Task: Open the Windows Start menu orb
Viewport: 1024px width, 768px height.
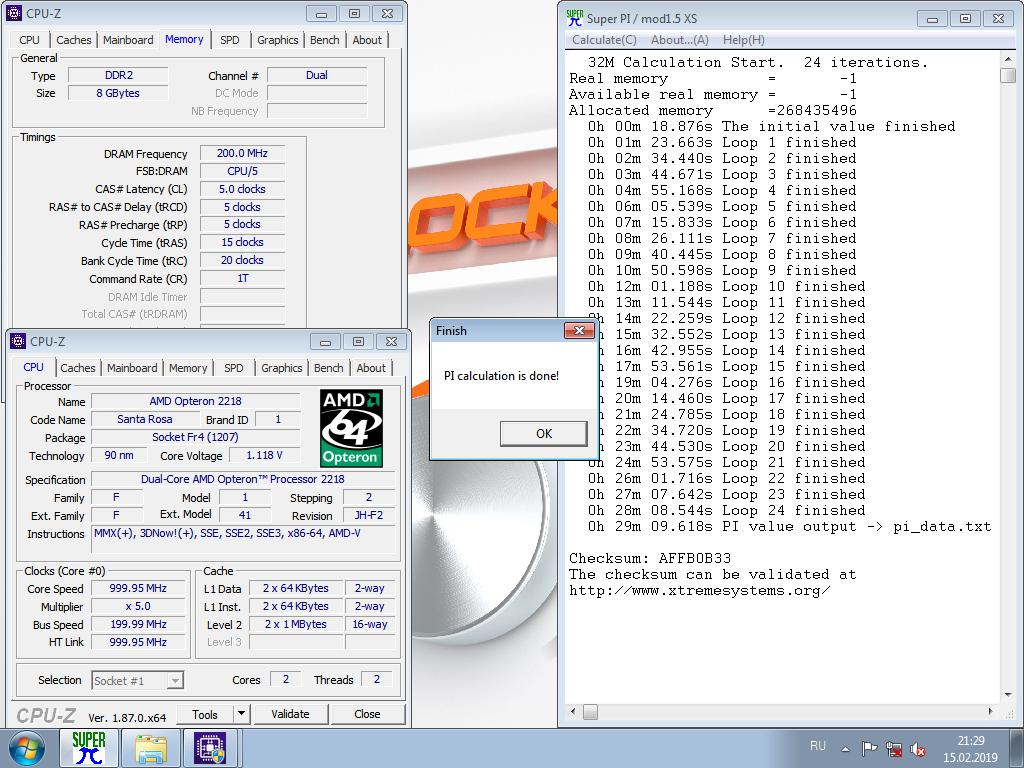Action: tap(27, 748)
